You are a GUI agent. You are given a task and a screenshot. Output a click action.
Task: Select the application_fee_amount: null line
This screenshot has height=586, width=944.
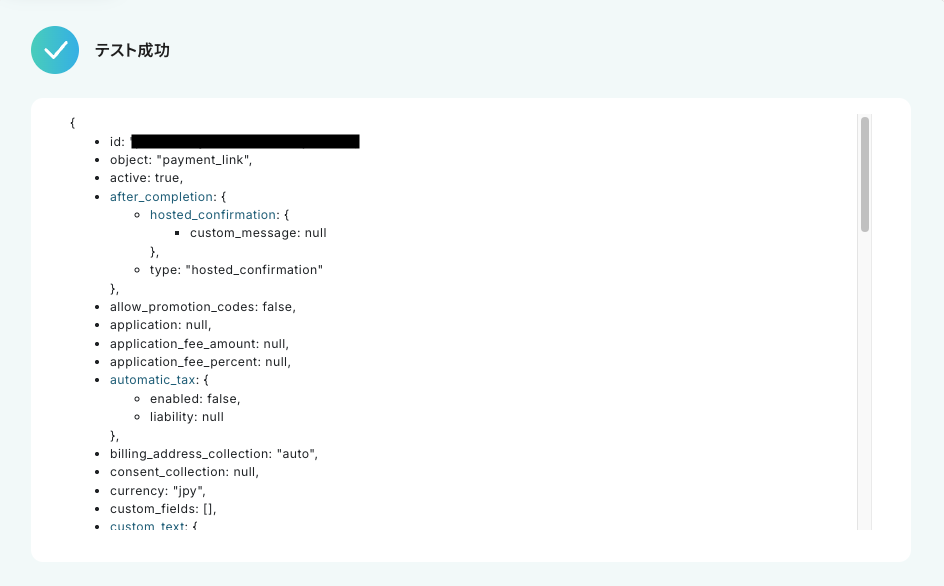click(199, 344)
